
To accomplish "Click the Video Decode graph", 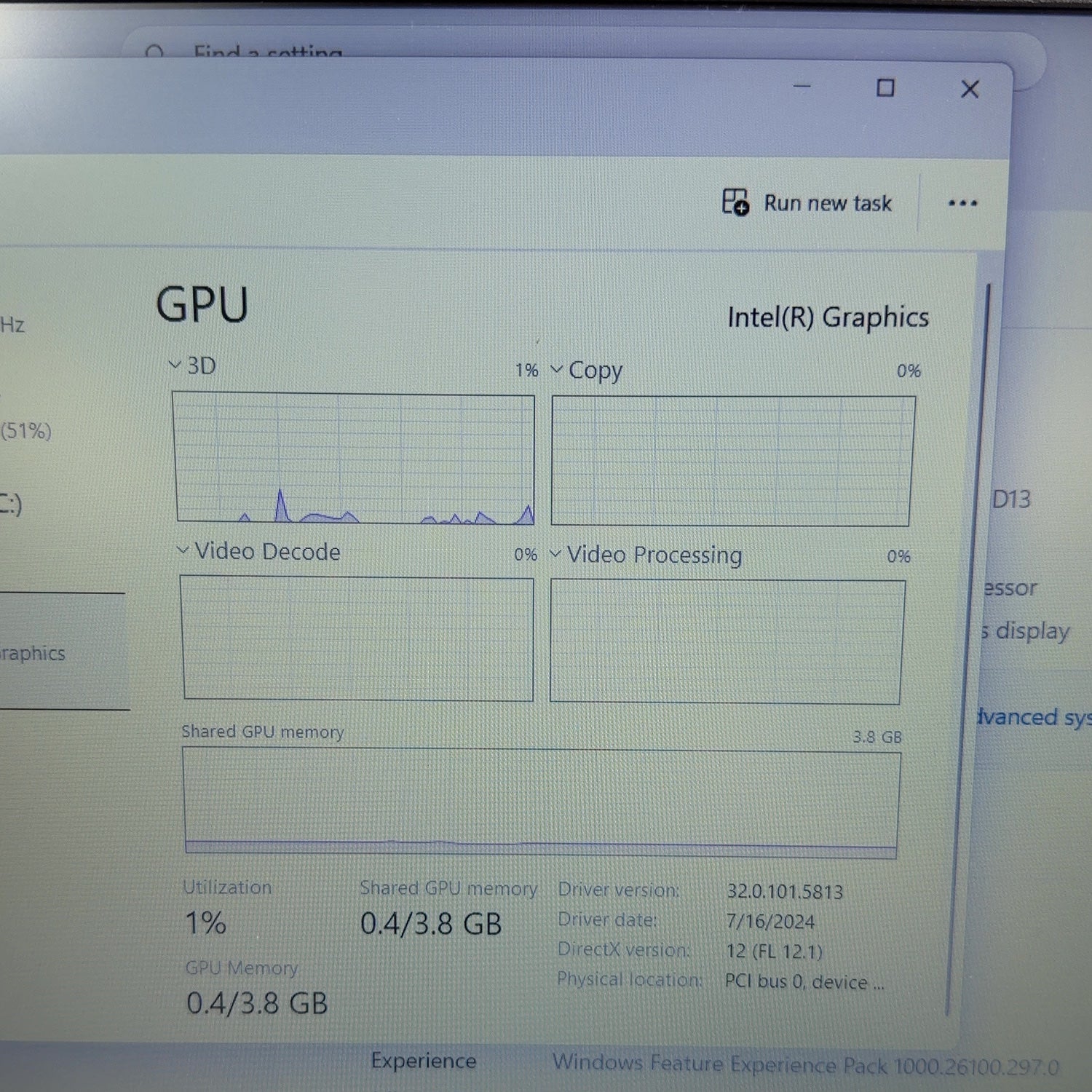I will point(357,638).
